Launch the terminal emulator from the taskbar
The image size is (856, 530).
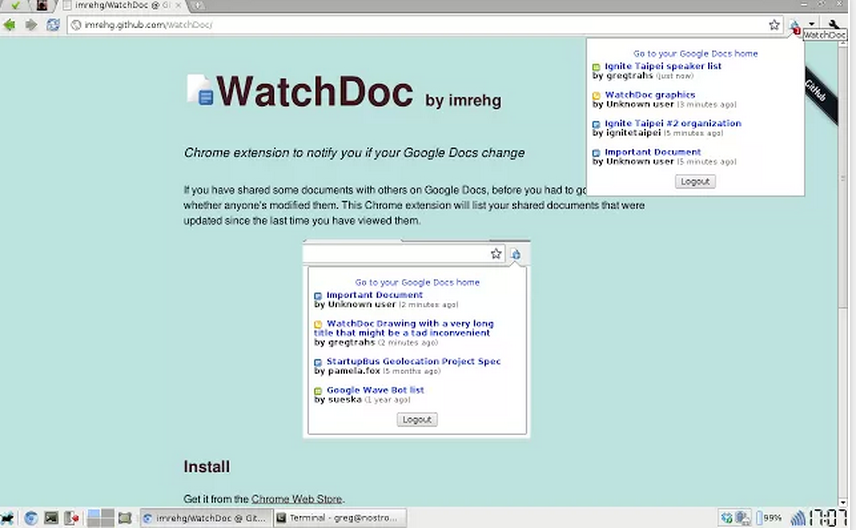51,518
